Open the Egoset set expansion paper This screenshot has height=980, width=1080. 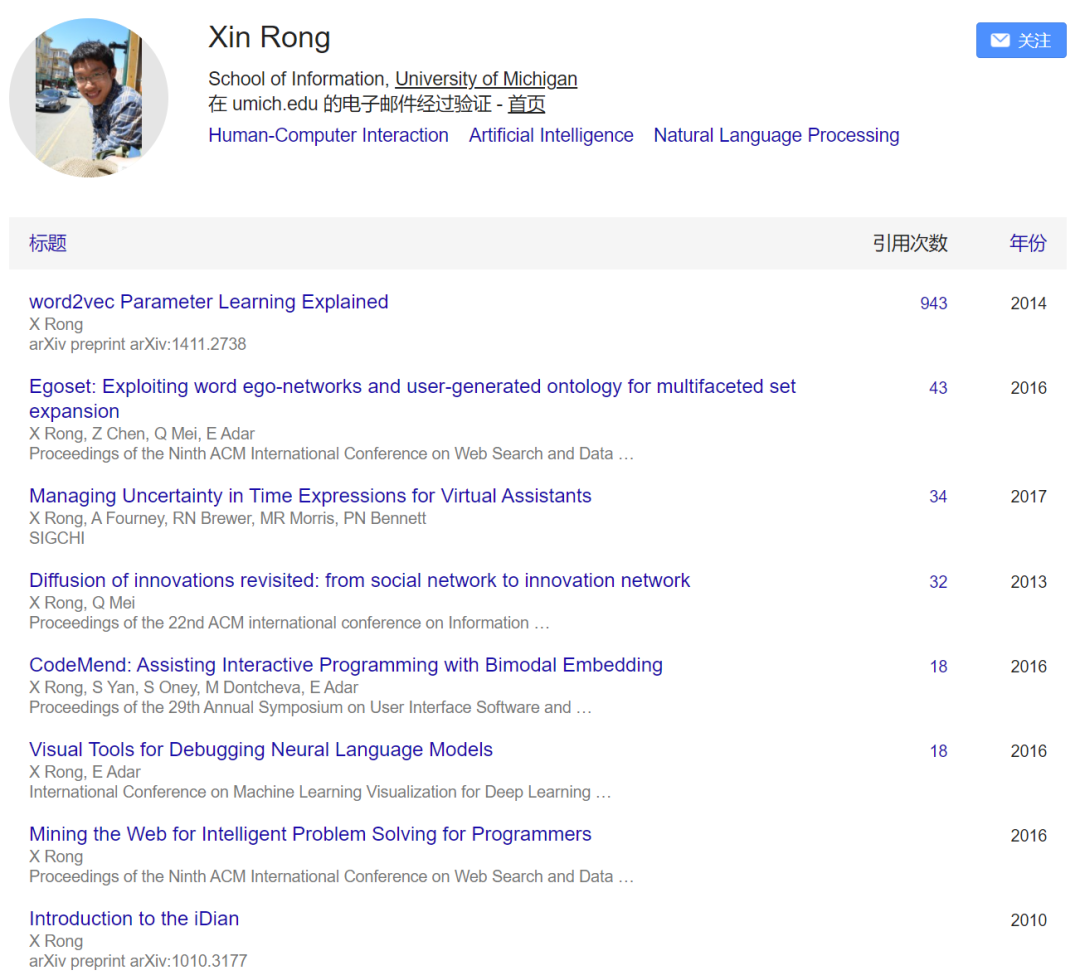click(x=412, y=387)
